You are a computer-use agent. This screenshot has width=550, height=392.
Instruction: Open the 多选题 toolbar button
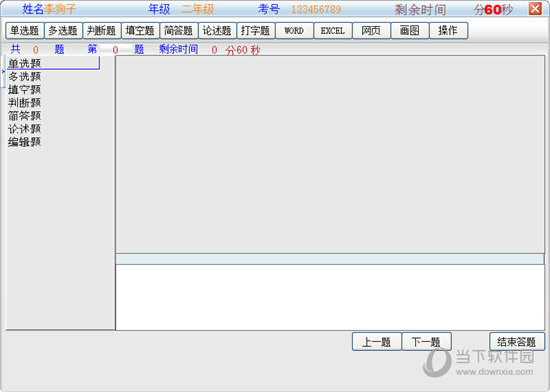[x=63, y=31]
